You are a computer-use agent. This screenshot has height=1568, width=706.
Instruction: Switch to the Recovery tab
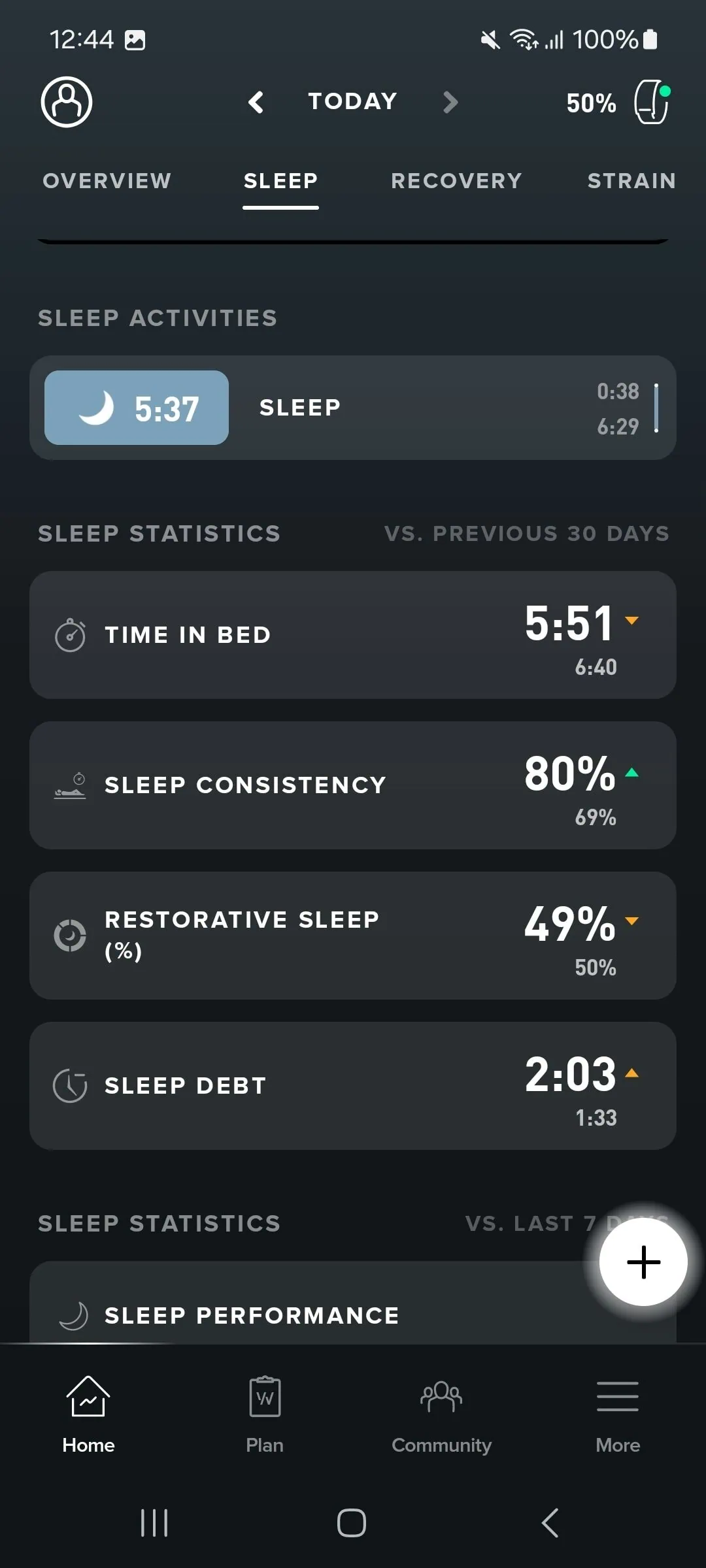tap(456, 181)
